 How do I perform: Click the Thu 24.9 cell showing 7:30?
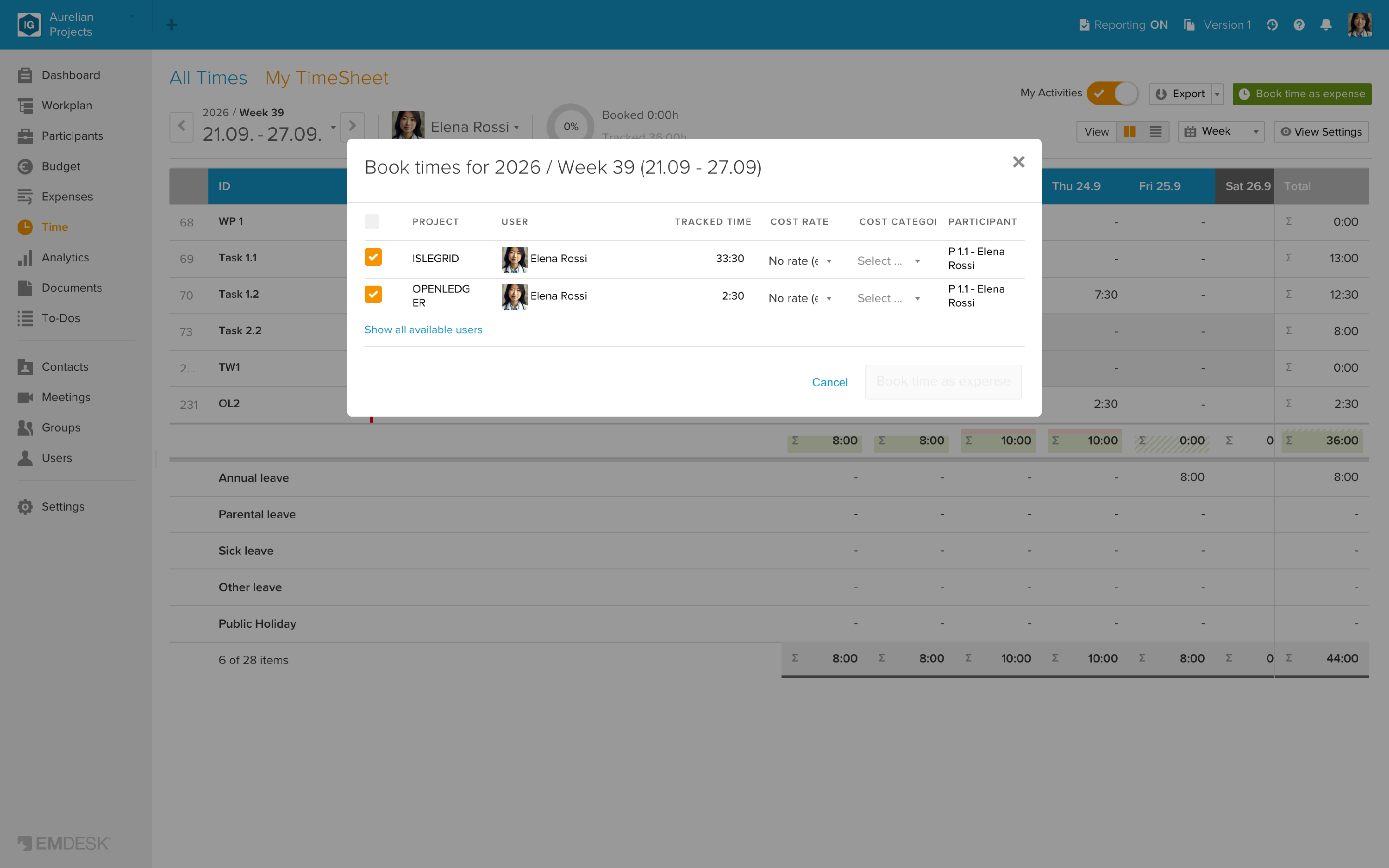tap(1106, 294)
